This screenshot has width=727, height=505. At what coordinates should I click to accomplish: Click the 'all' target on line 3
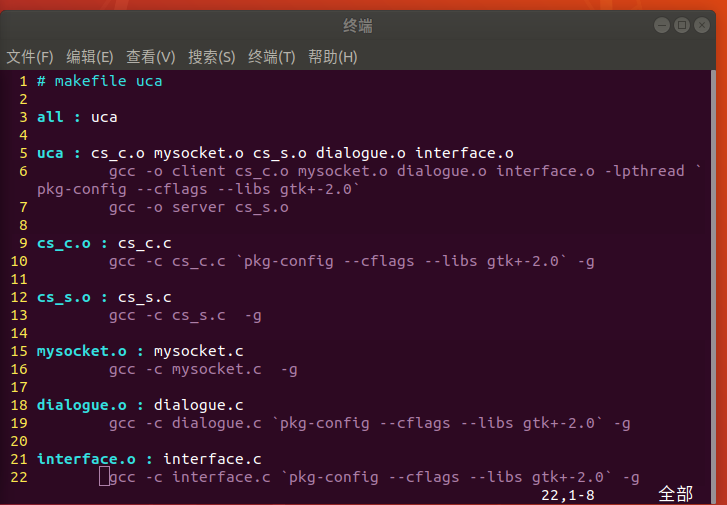click(50, 117)
